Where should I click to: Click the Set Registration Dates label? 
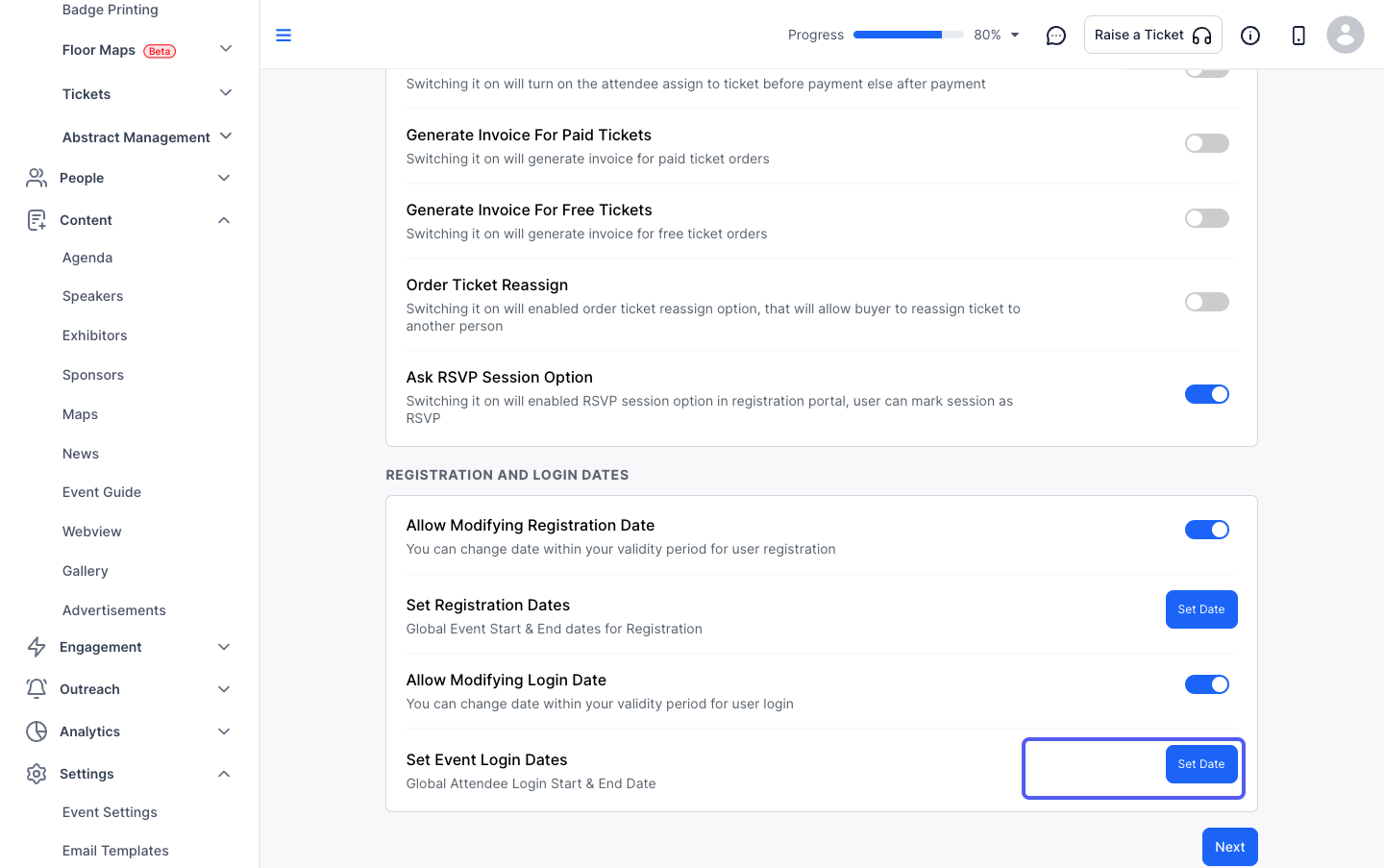pyautogui.click(x=488, y=605)
